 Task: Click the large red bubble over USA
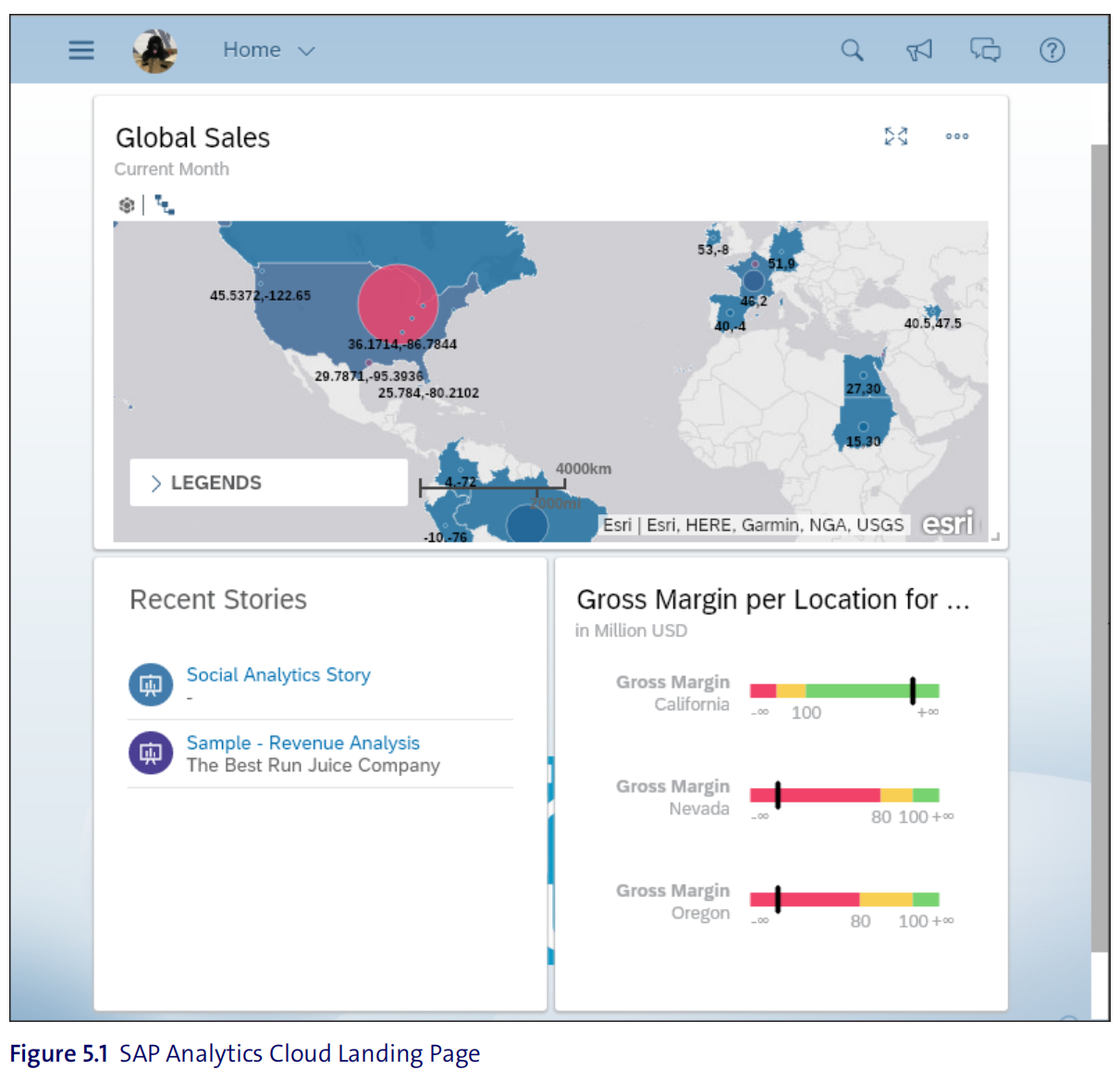click(398, 303)
